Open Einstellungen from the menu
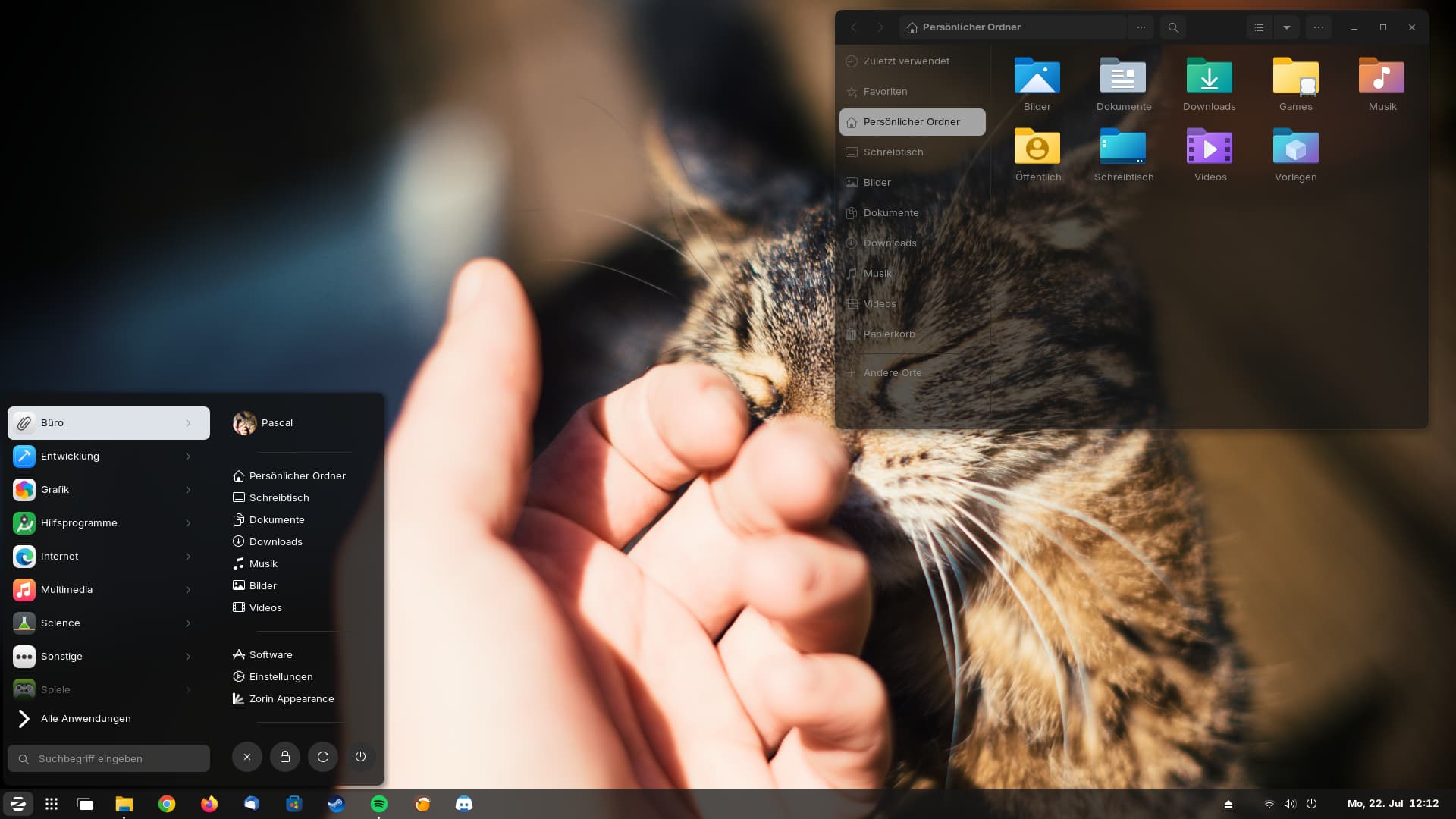 281,677
